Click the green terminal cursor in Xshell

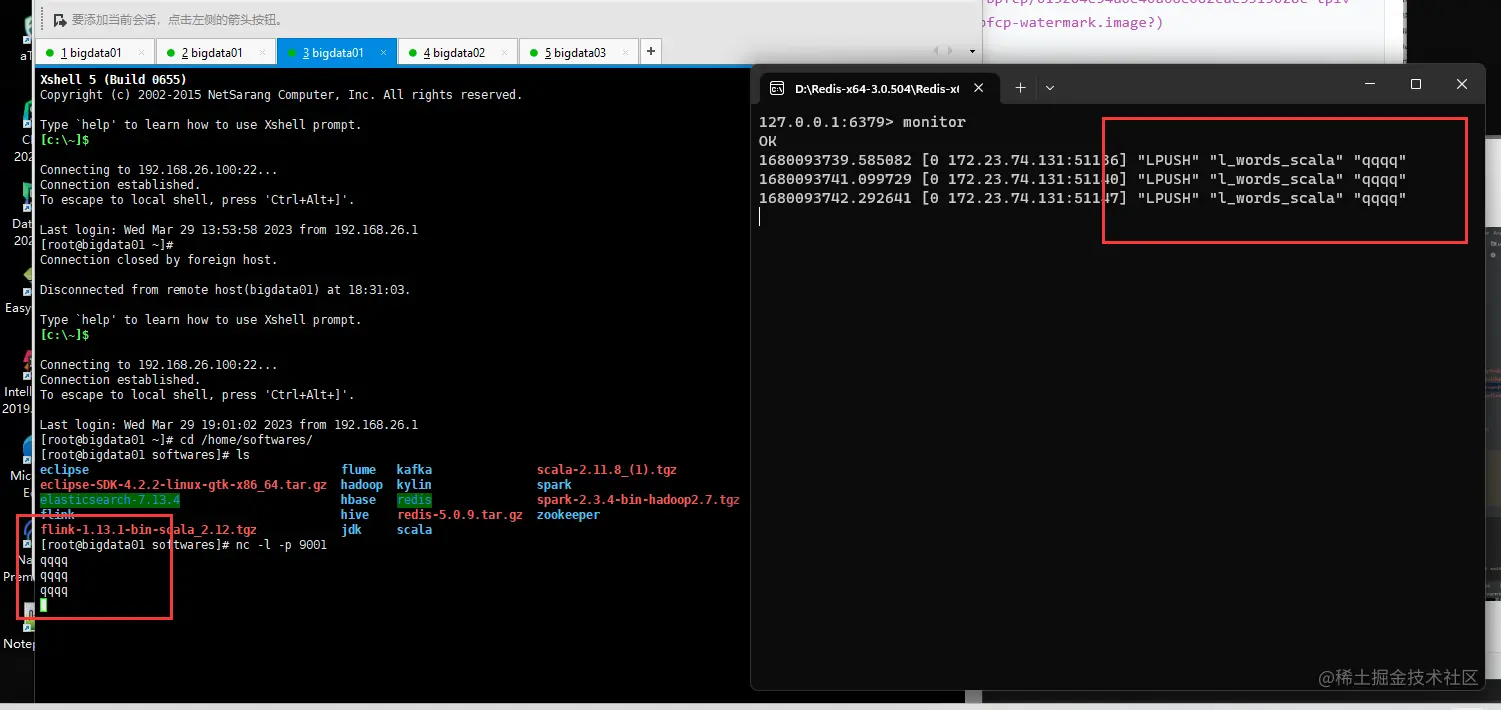(x=44, y=605)
